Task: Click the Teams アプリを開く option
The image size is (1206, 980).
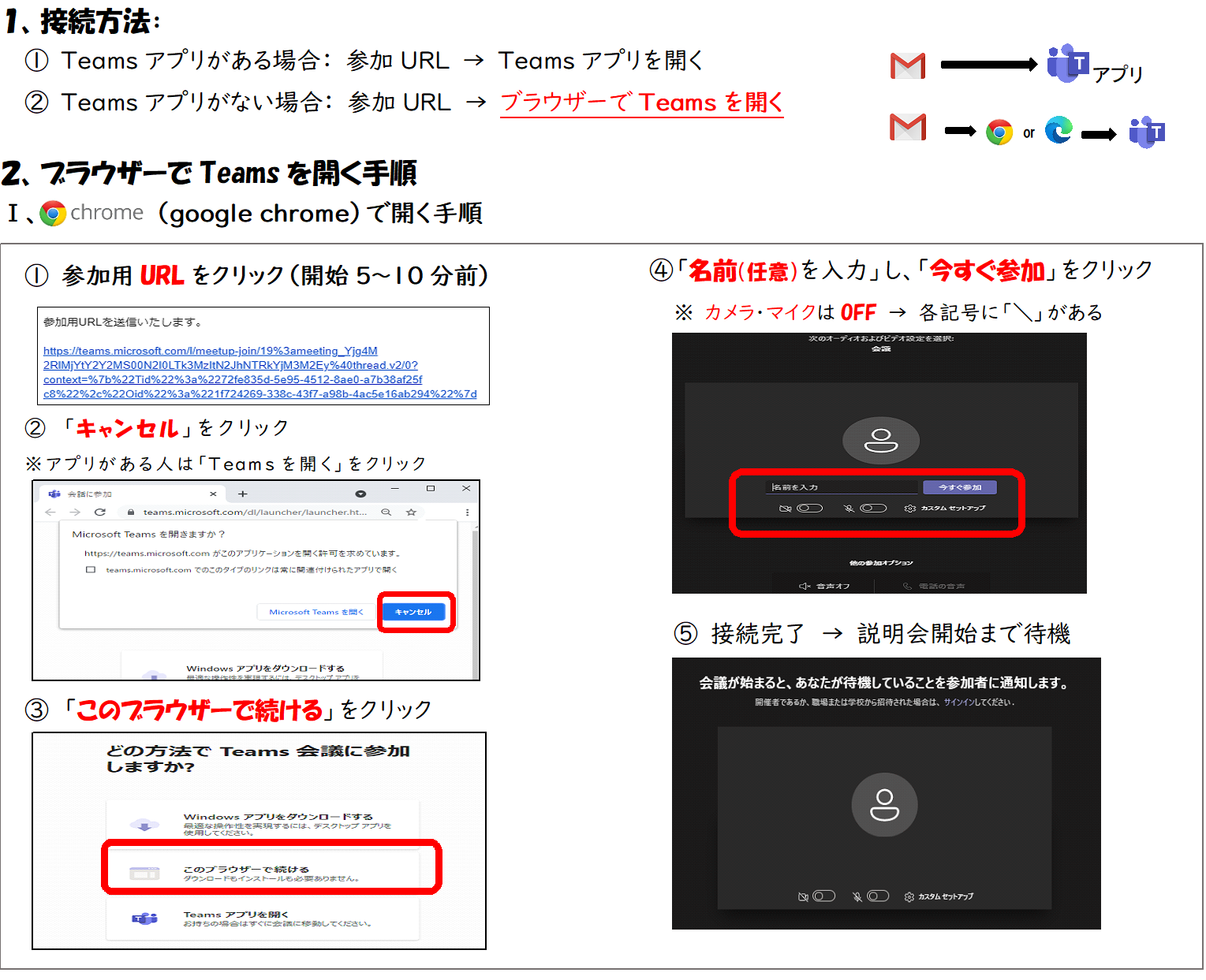Action: pos(268,919)
